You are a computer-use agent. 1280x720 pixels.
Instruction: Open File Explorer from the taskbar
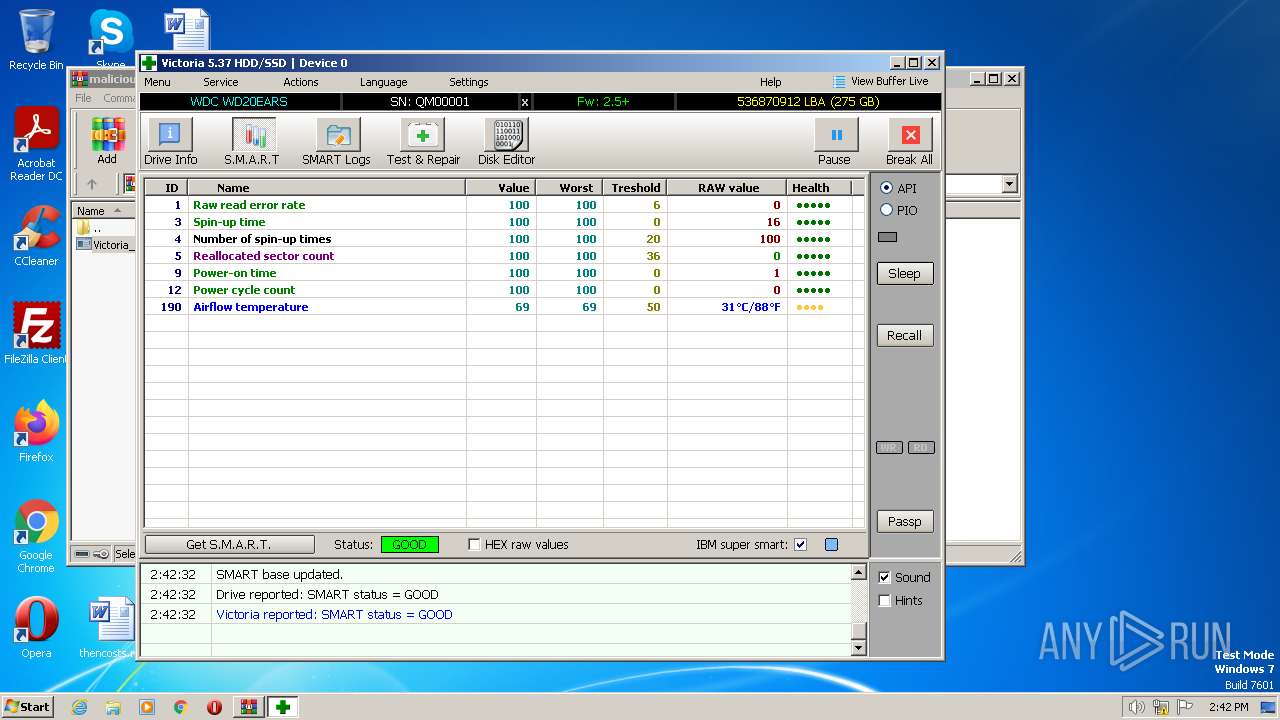pyautogui.click(x=113, y=707)
